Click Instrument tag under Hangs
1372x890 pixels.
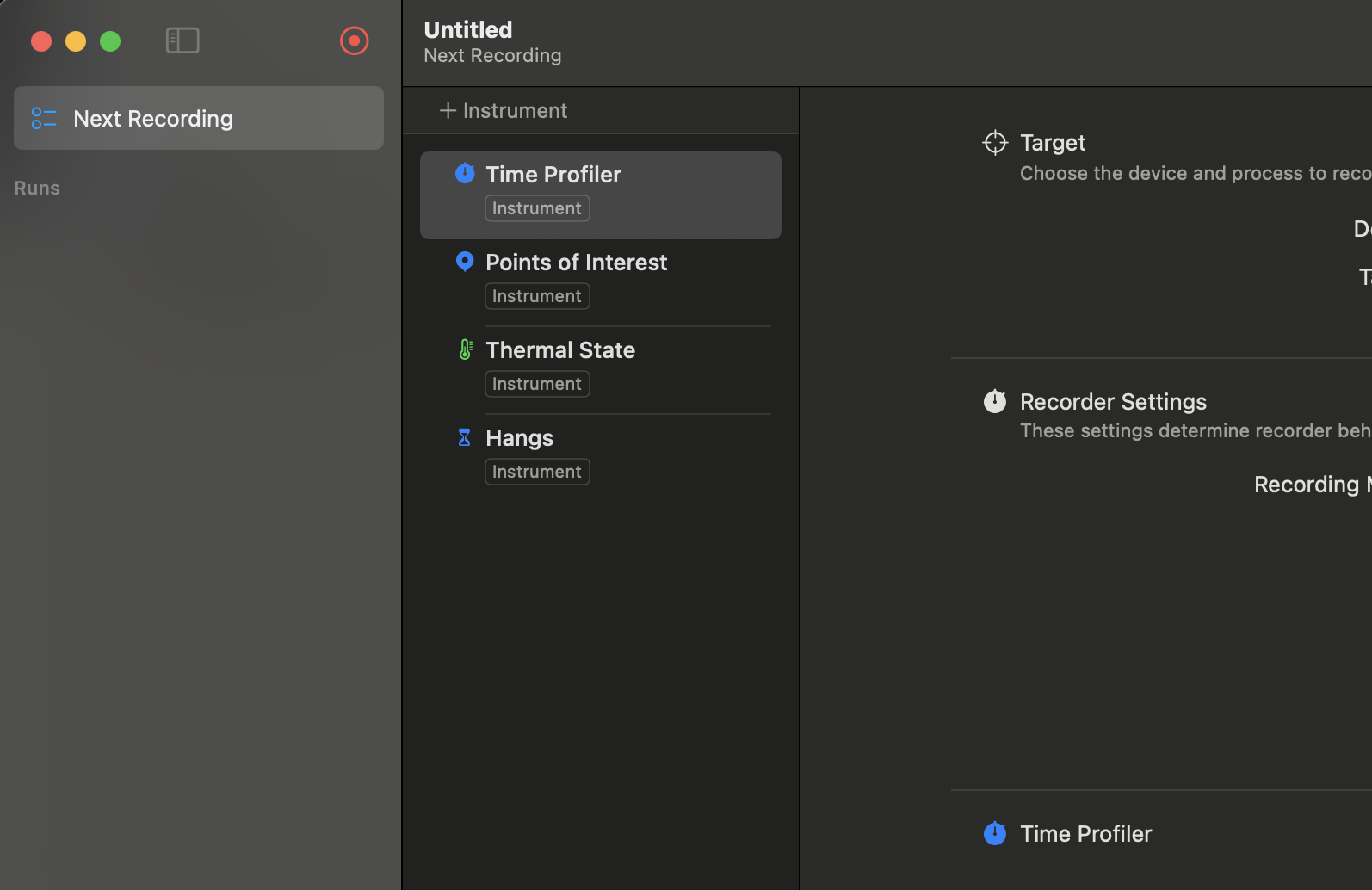pos(537,472)
